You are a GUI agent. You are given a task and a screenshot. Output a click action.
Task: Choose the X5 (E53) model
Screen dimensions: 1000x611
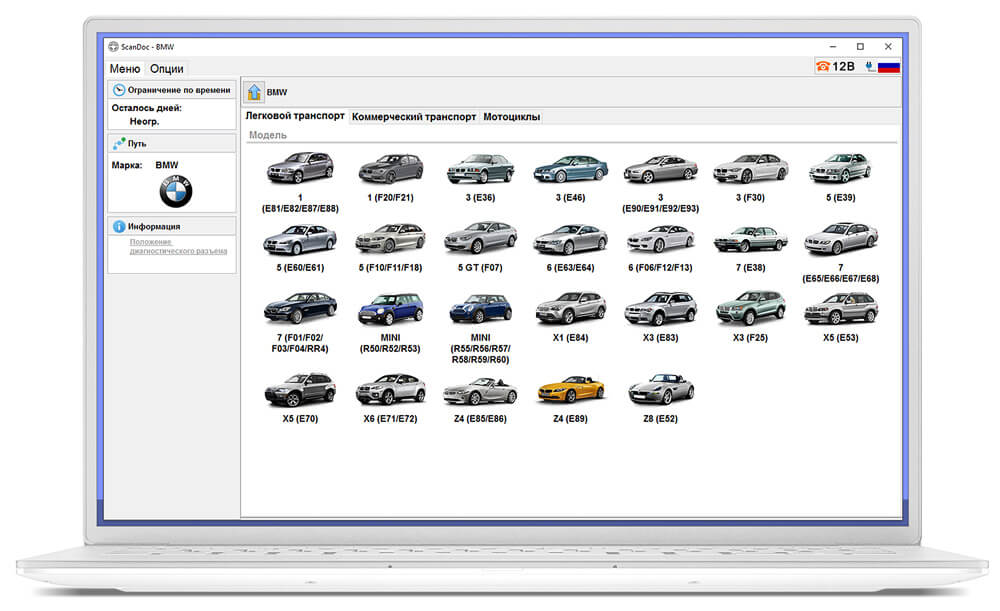[x=840, y=317]
